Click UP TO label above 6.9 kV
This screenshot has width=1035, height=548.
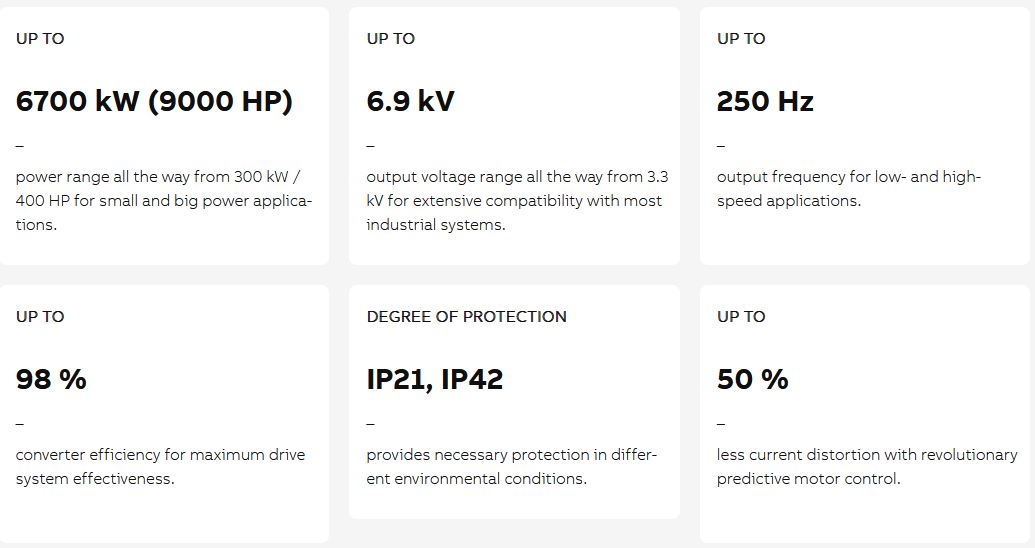pos(390,39)
